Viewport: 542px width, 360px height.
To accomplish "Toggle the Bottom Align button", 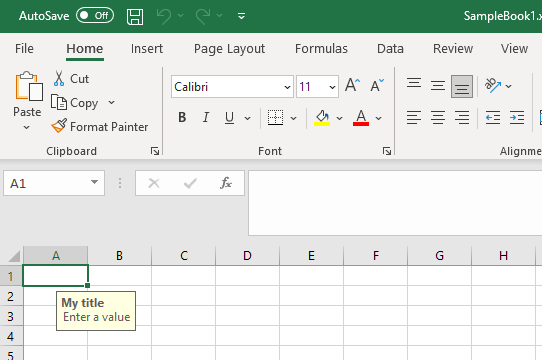I will click(462, 86).
